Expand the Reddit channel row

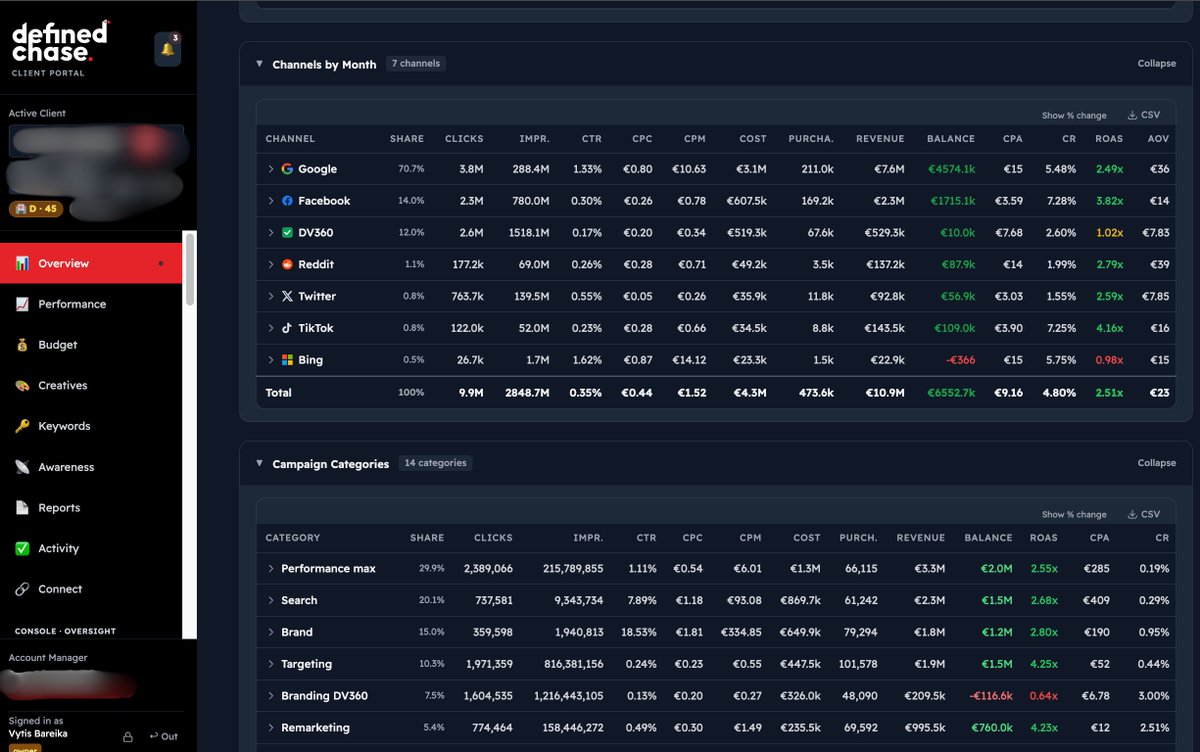pyautogui.click(x=270, y=264)
